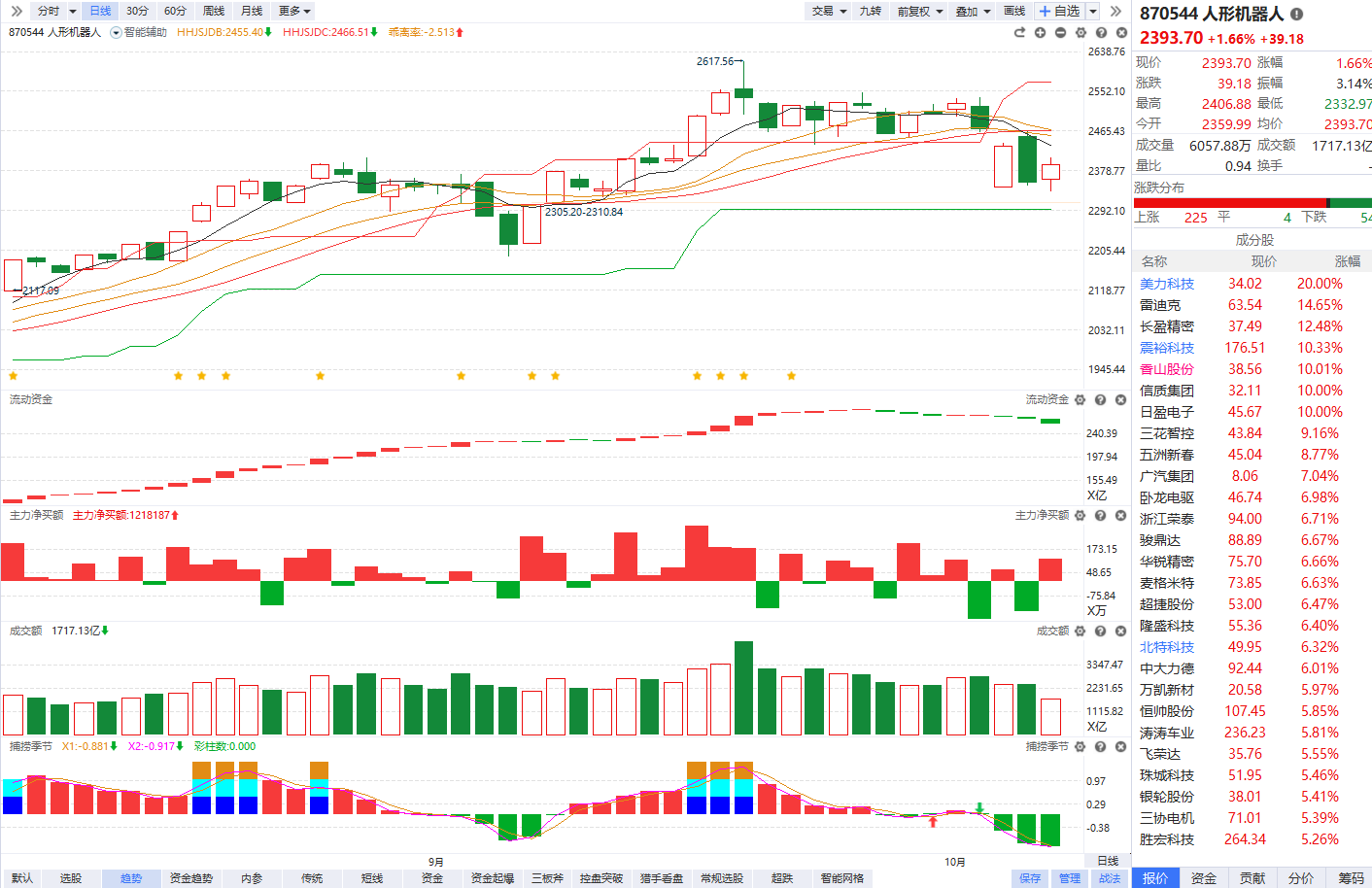Click info icon beside 人形机器人 title
The height and width of the screenshot is (888, 1372).
tap(1296, 14)
